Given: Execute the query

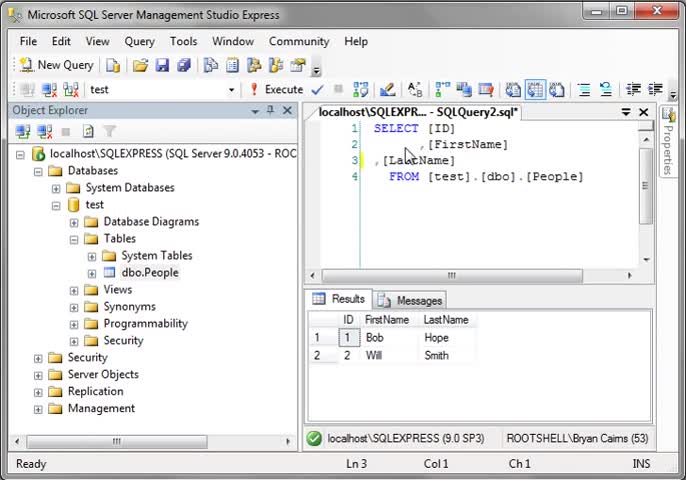Looking at the screenshot, I should pos(276,90).
